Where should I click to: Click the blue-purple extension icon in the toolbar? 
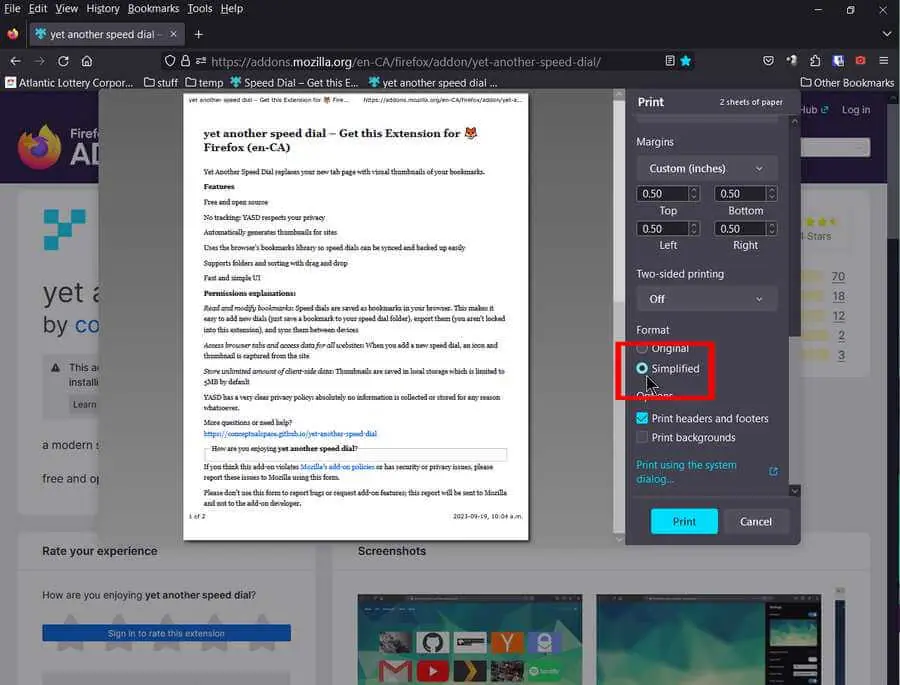pyautogui.click(x=838, y=61)
